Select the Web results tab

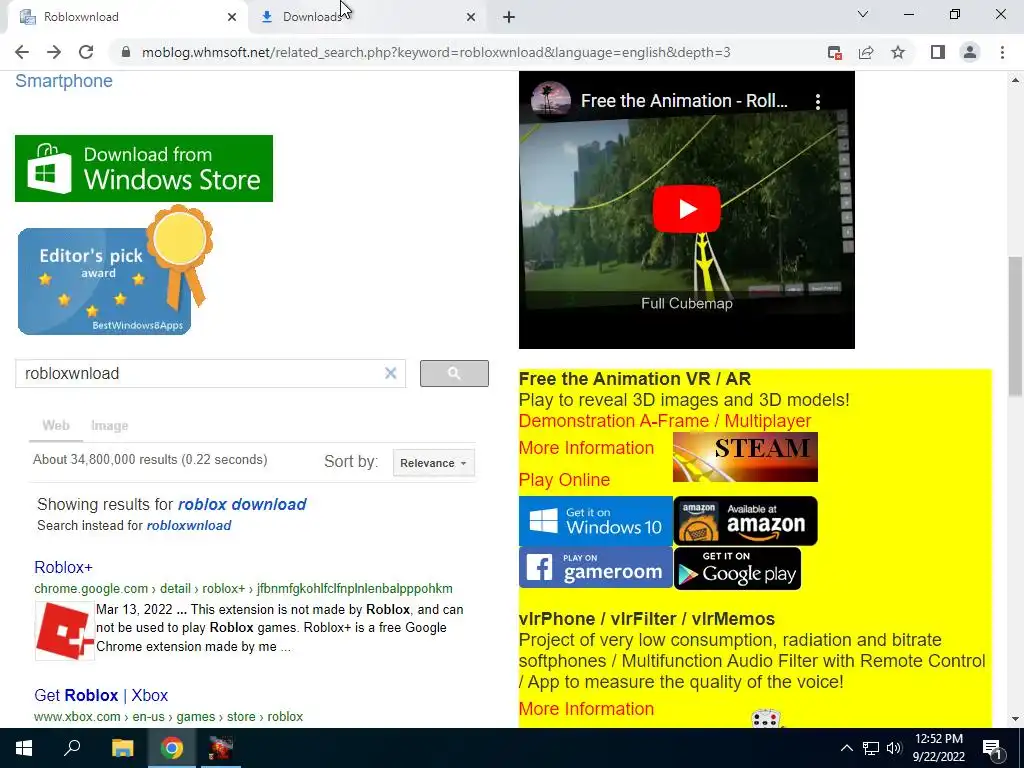56,426
